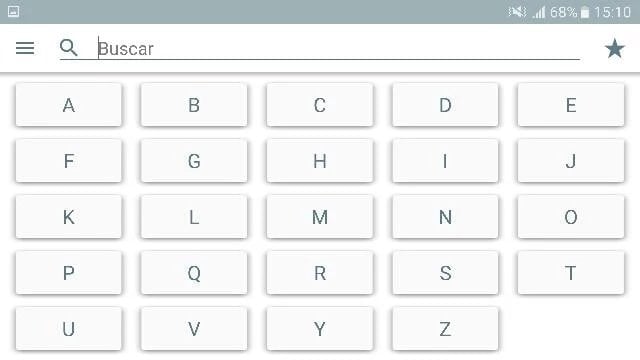Open entries under letter G
This screenshot has height=360, width=640.
(194, 161)
